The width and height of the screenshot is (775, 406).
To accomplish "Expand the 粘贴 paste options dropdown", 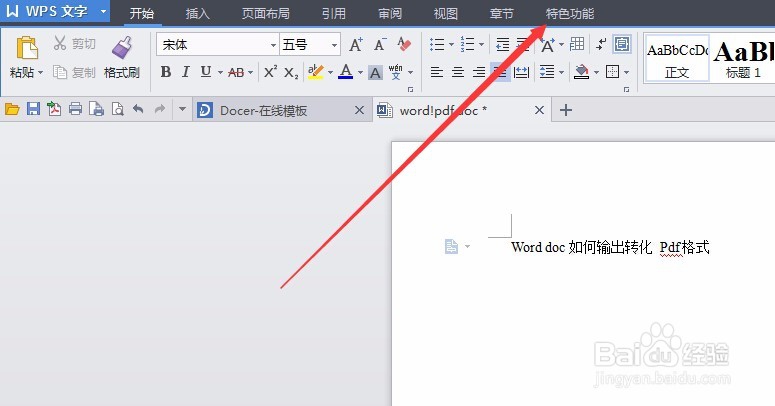I will coord(41,73).
